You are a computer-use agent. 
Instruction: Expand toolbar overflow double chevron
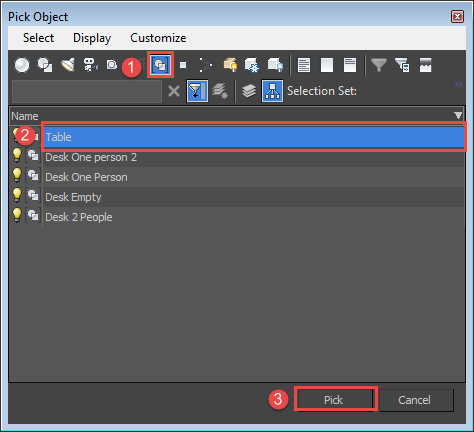(459, 85)
